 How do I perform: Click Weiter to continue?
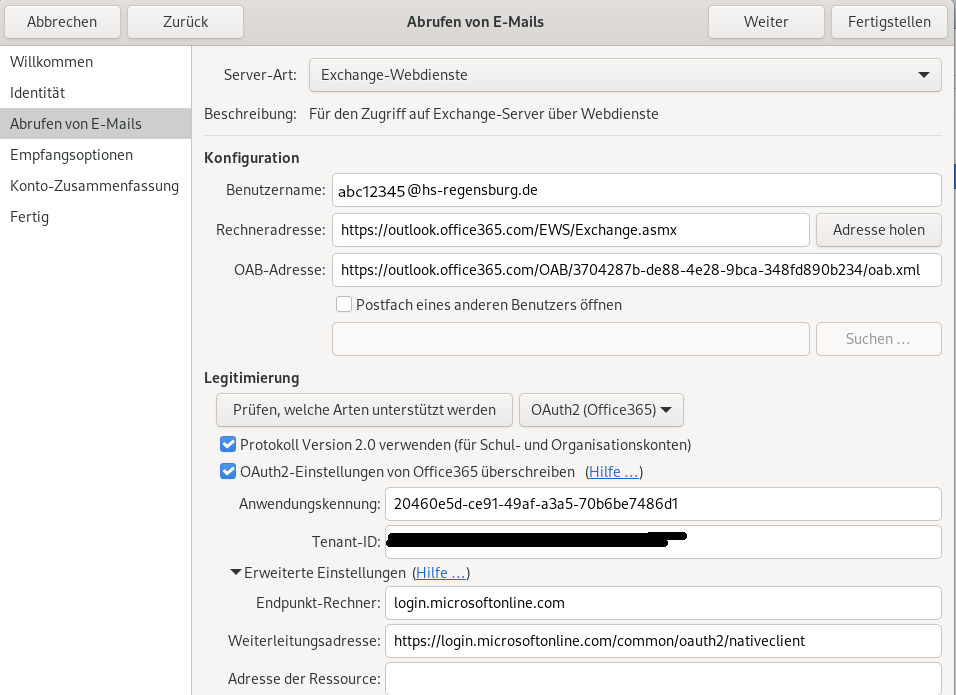766,21
